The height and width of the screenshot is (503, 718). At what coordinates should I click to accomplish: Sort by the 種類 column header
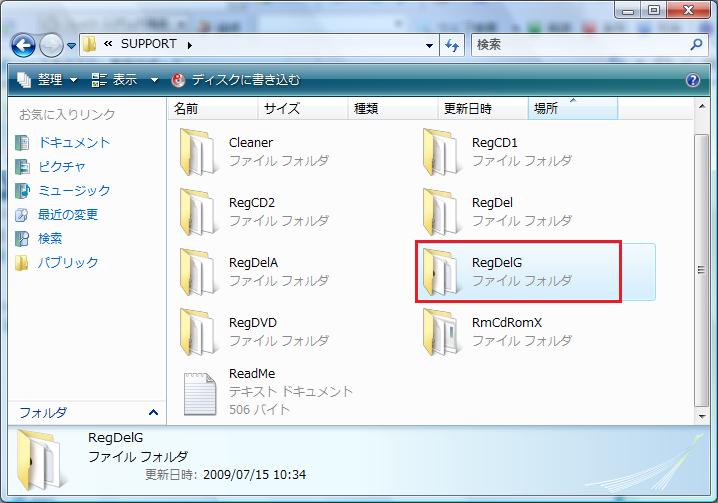pos(392,109)
